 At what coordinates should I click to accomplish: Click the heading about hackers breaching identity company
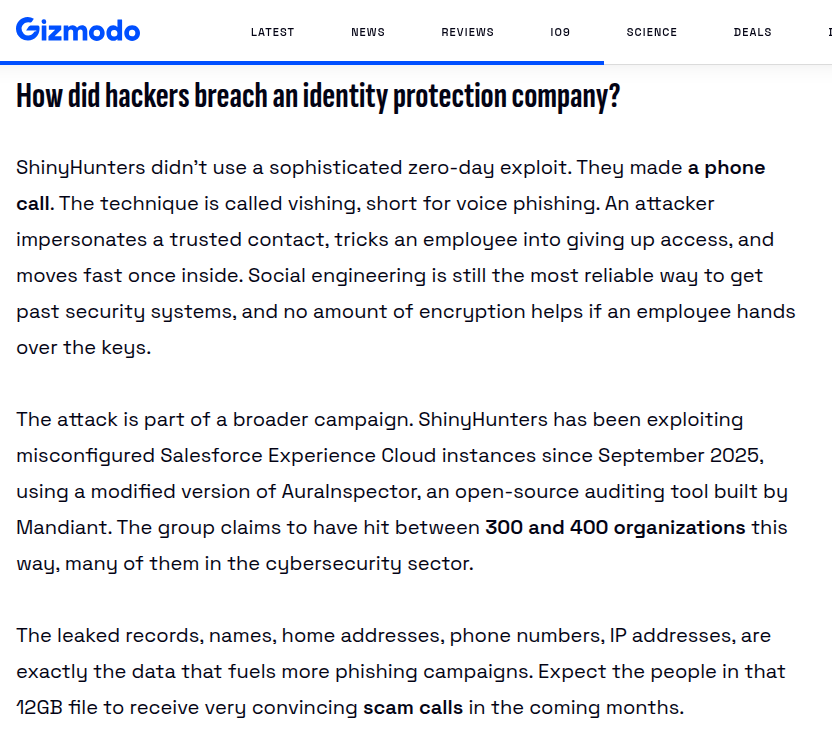coord(318,96)
